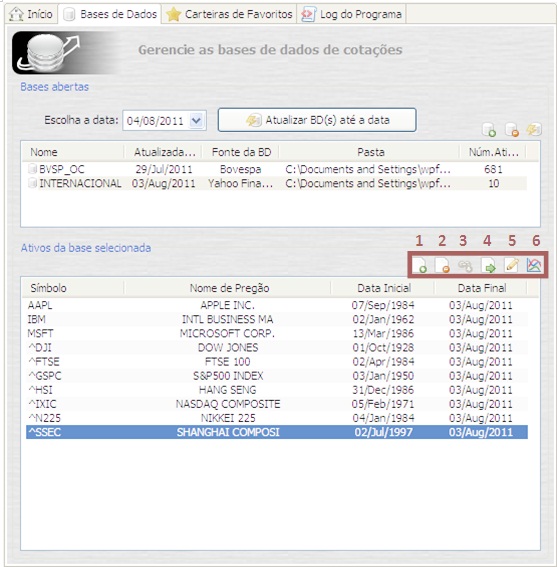
Task: Select the BVSP_OC database row
Action: pyautogui.click(x=276, y=169)
